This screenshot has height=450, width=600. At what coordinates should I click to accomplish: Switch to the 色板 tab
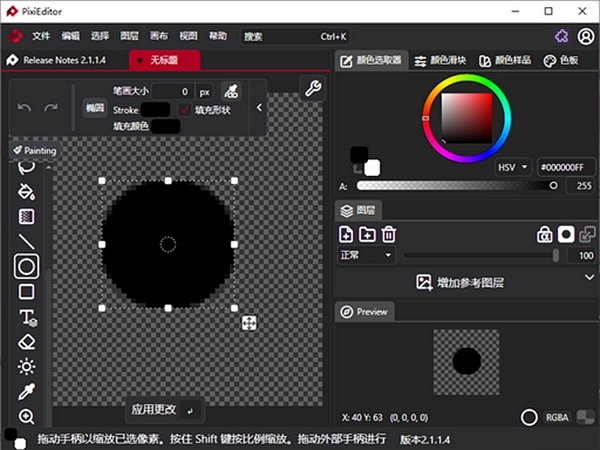pos(561,60)
